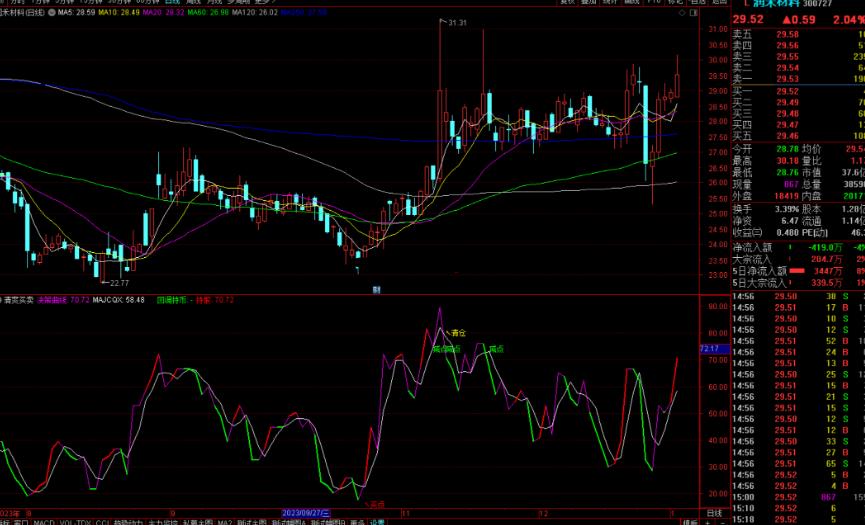Screen dimensions: 865x525
Task: Switch to the MACD indicator tab
Action: click(44, 522)
